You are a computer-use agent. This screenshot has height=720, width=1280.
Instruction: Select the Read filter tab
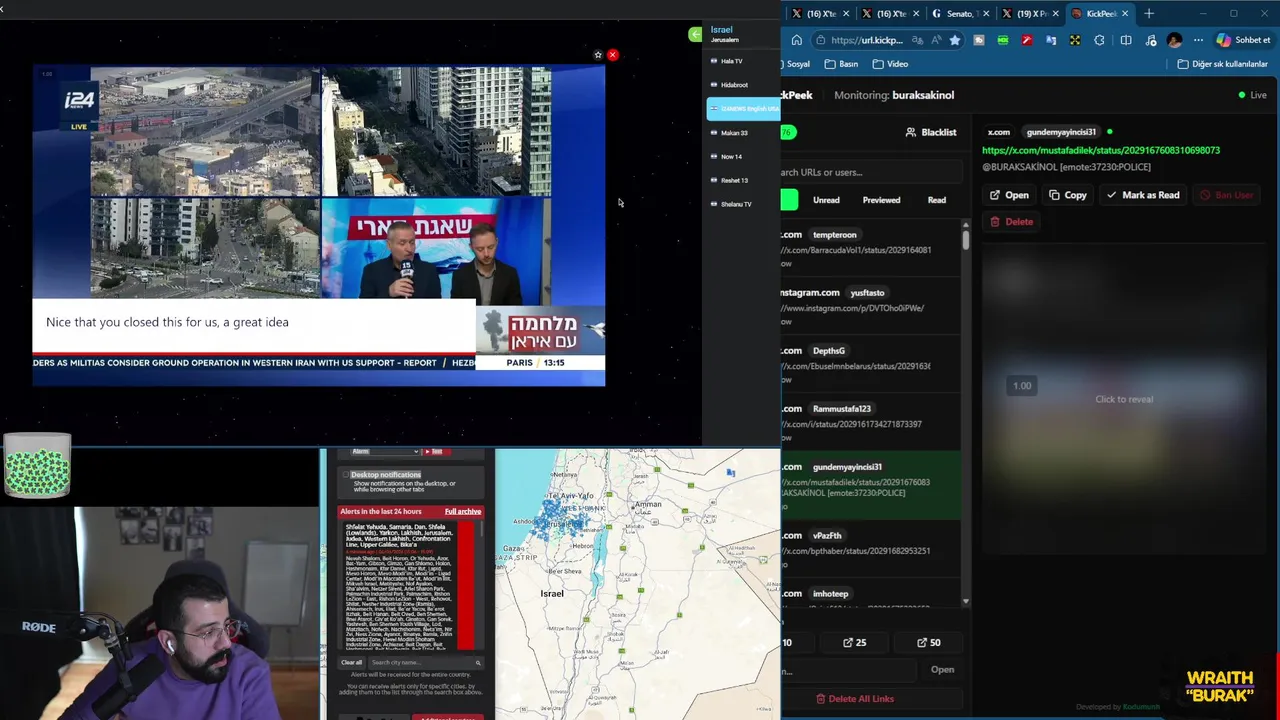click(937, 200)
